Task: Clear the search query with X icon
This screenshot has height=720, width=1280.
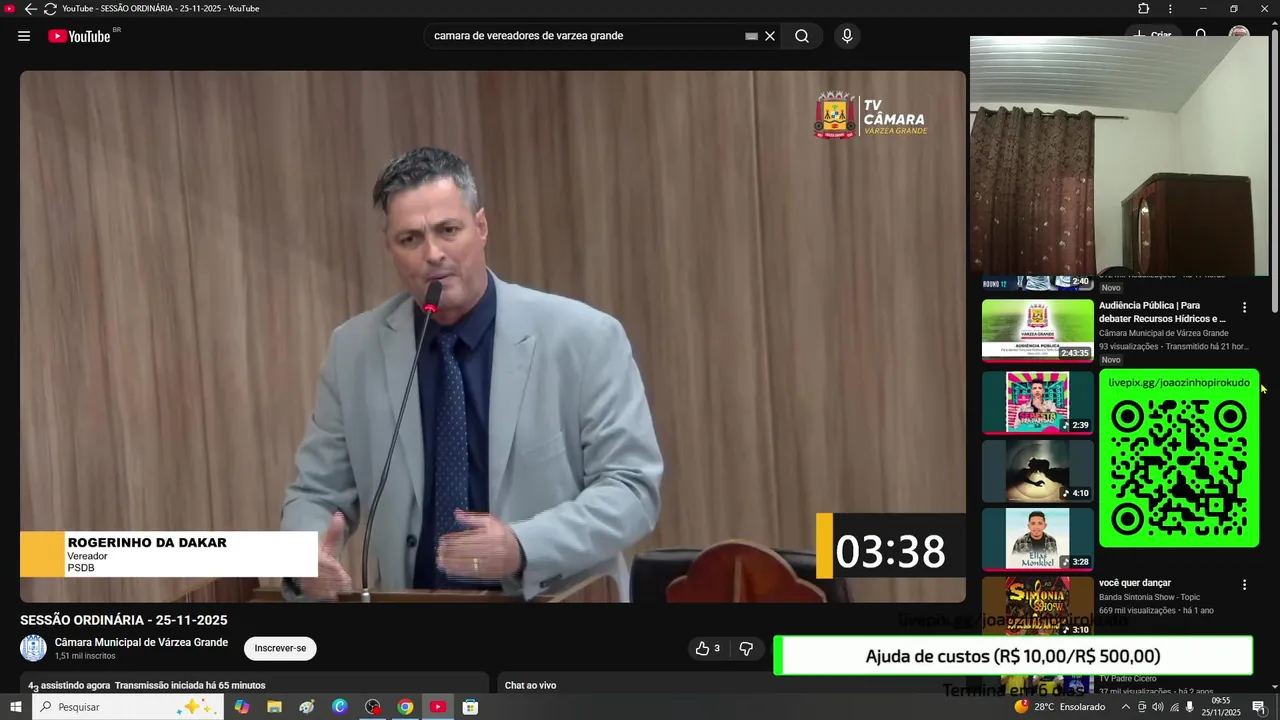Action: pyautogui.click(x=770, y=36)
